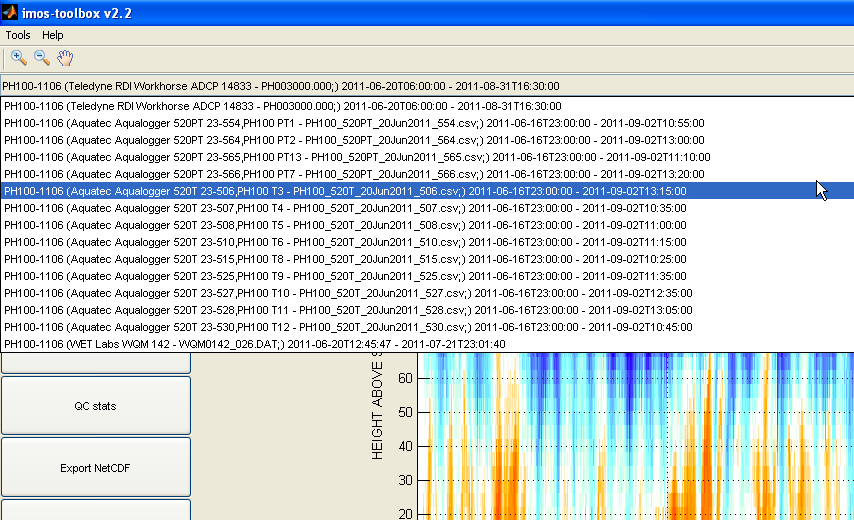854x520 pixels.
Task: Select Aqualogger 520T 23-527 T10 entry
Action: pyautogui.click(x=427, y=293)
